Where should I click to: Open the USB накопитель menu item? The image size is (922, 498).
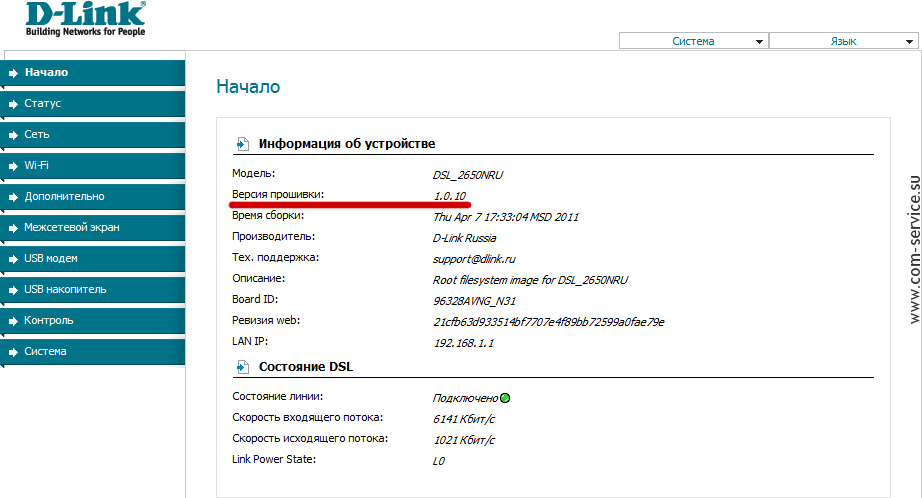pos(93,290)
